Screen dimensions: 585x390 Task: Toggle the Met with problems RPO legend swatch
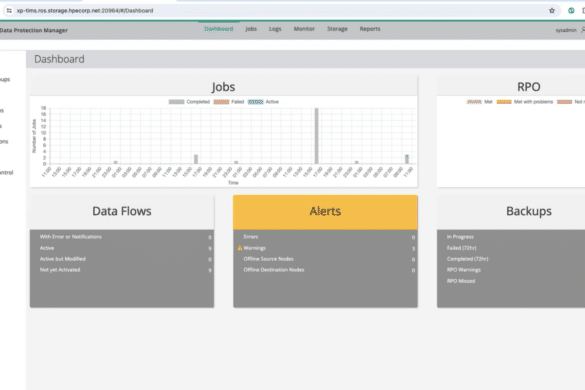pos(504,102)
